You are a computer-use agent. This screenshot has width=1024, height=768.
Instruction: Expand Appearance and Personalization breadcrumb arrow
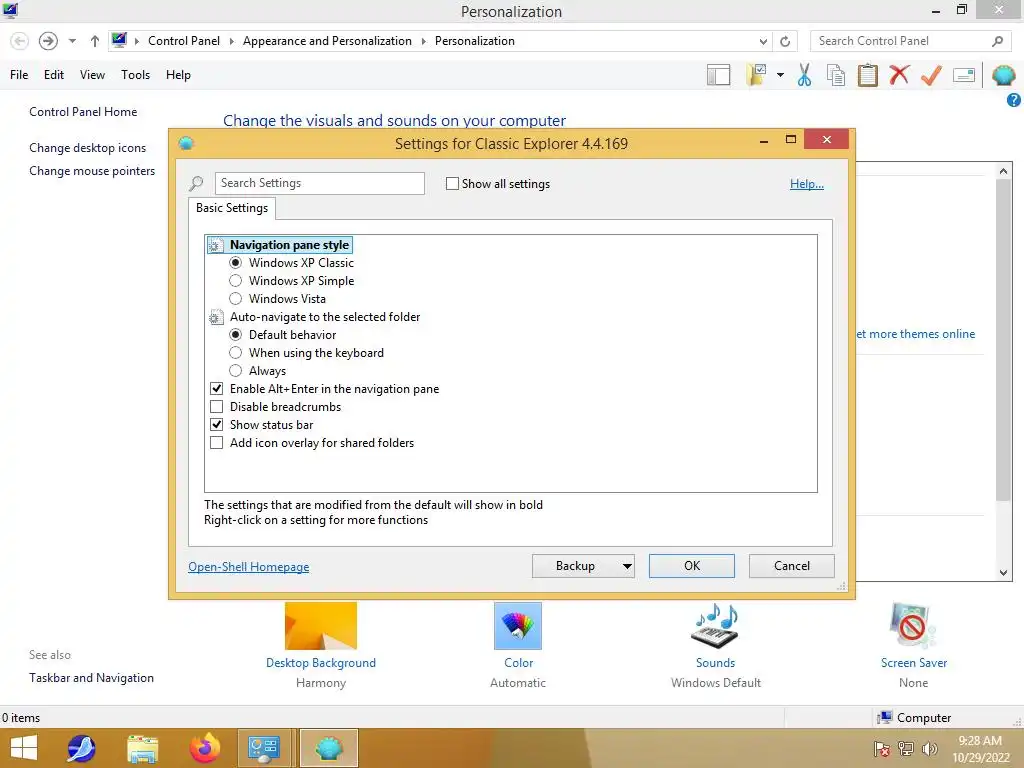[423, 41]
